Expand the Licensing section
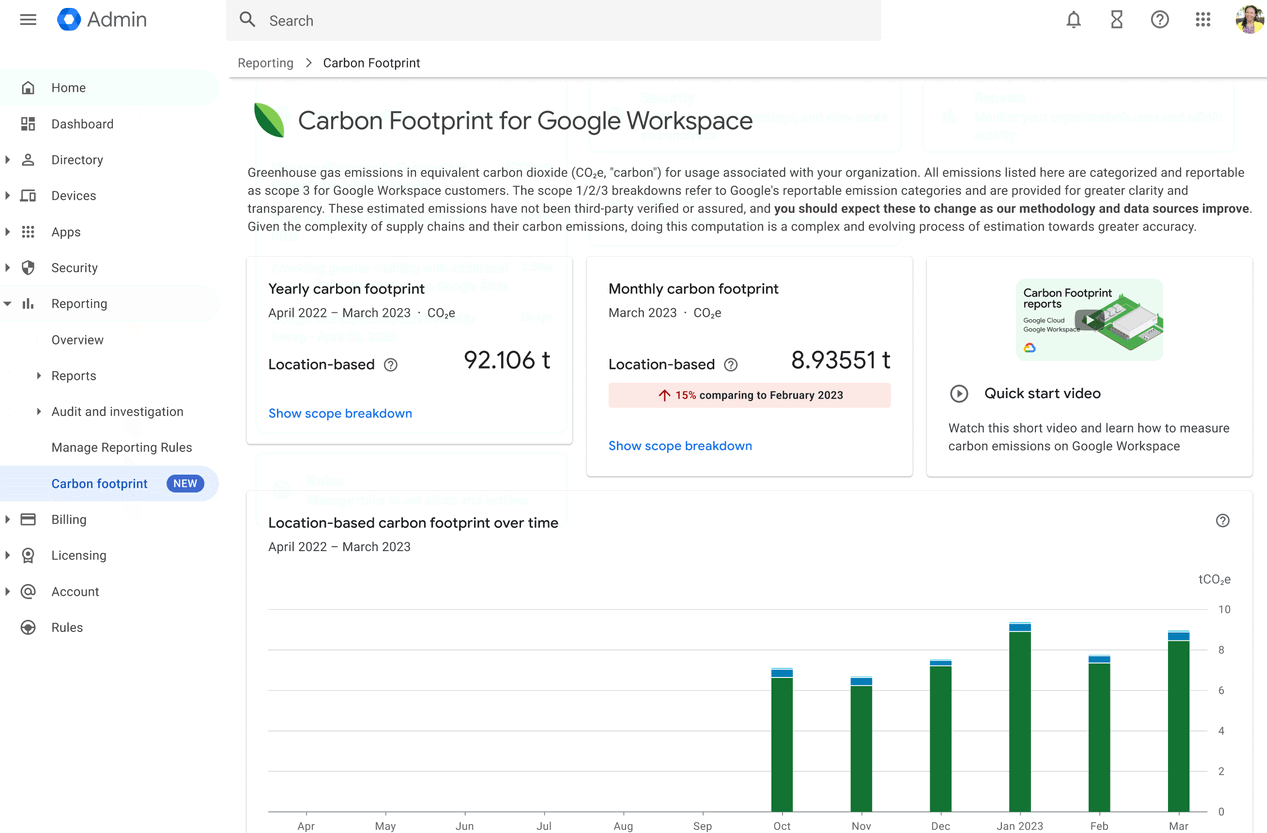Screen dimensions: 1267x833 (x=8, y=556)
